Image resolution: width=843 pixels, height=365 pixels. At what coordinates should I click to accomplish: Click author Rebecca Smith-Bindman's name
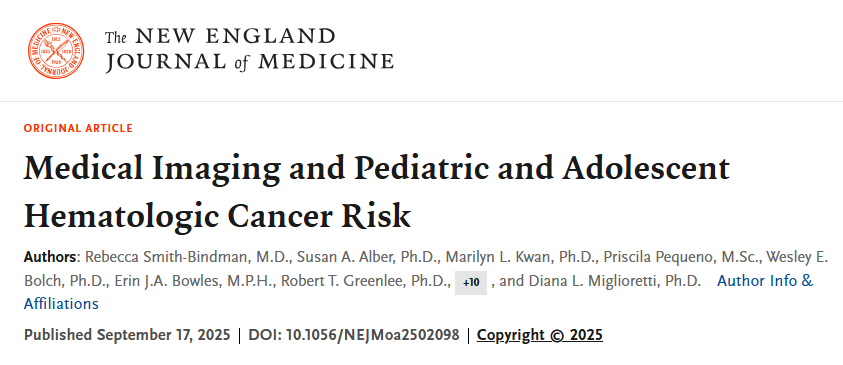[167, 257]
